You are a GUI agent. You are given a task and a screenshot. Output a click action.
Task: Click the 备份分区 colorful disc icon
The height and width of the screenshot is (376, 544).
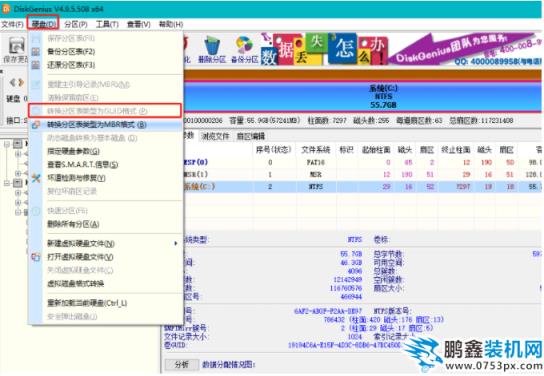point(244,45)
